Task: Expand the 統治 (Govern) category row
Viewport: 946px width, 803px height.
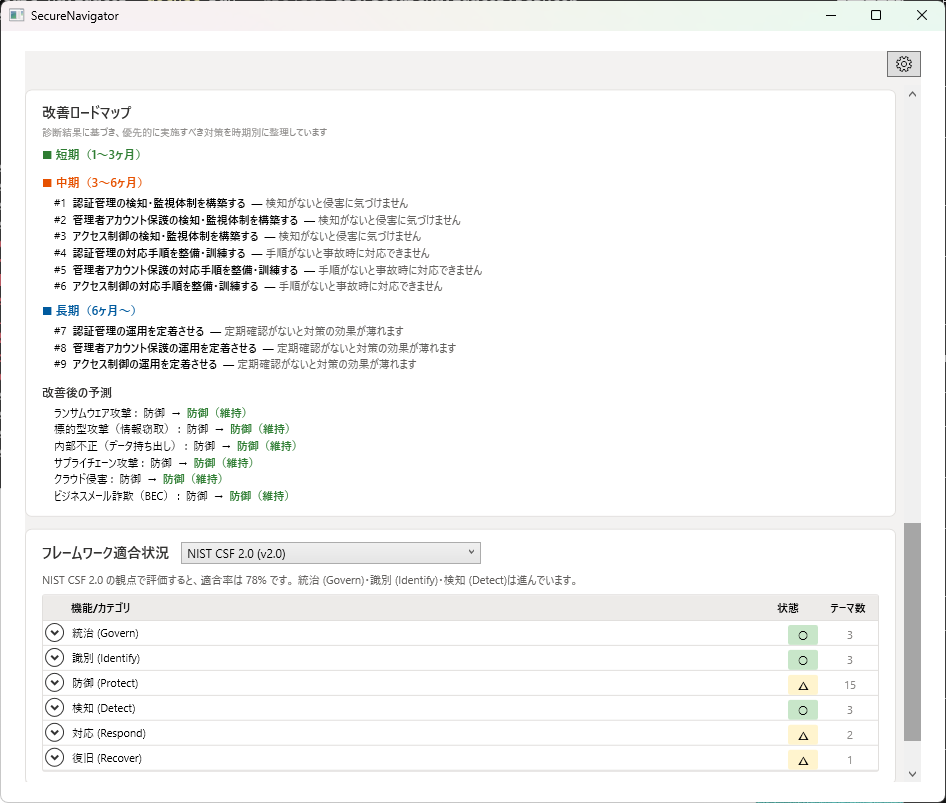Action: coord(54,633)
